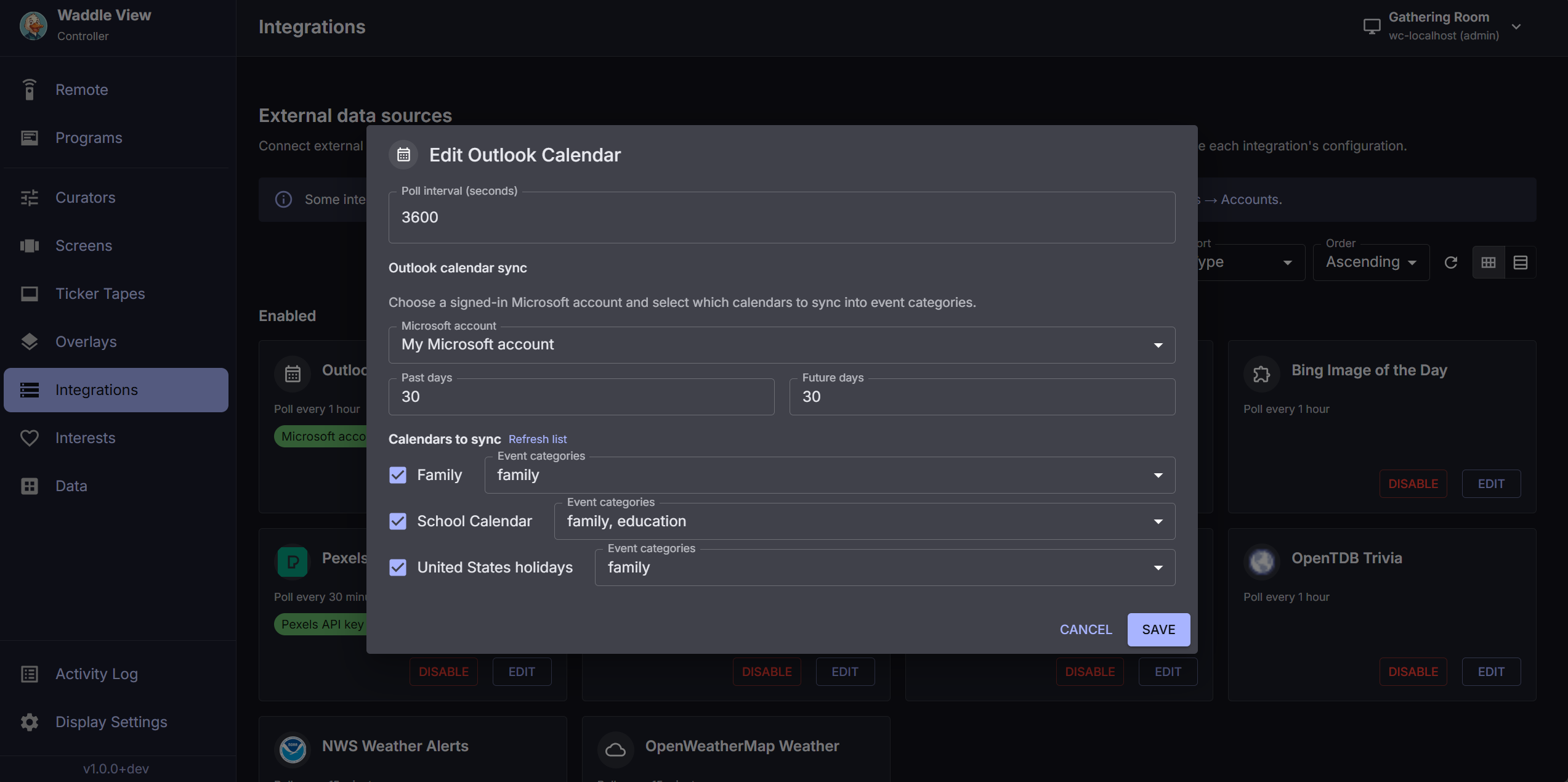Click the Programs sidebar icon

[x=29, y=138]
